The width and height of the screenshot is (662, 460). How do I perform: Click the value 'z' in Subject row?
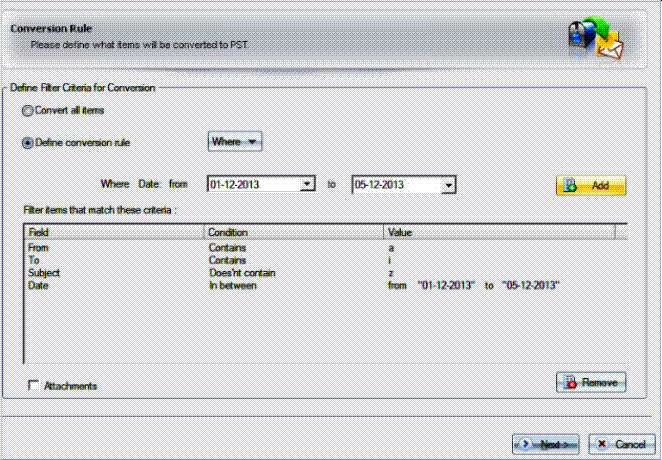pyautogui.click(x=391, y=273)
